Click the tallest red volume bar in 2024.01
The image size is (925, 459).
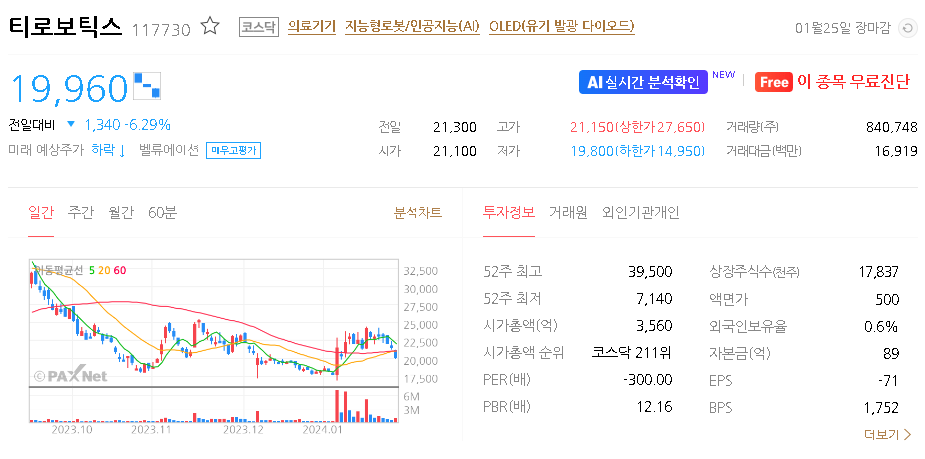[337, 406]
